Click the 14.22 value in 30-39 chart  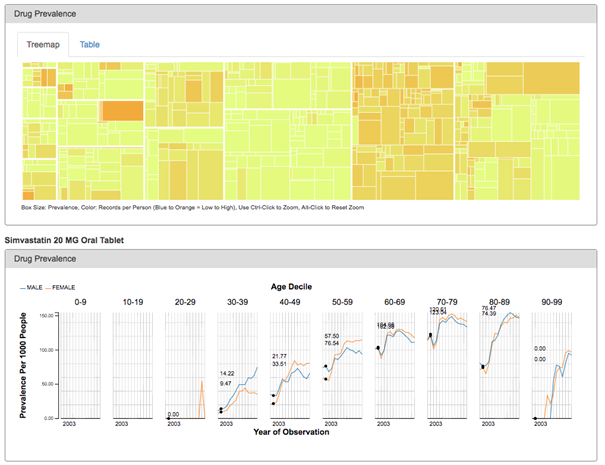(227, 373)
